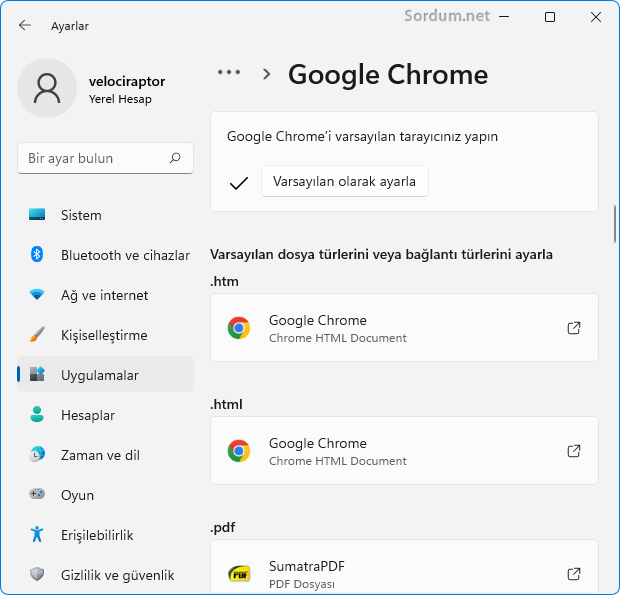Maximize the Ayarlar window
This screenshot has width=620, height=595.
[550, 17]
